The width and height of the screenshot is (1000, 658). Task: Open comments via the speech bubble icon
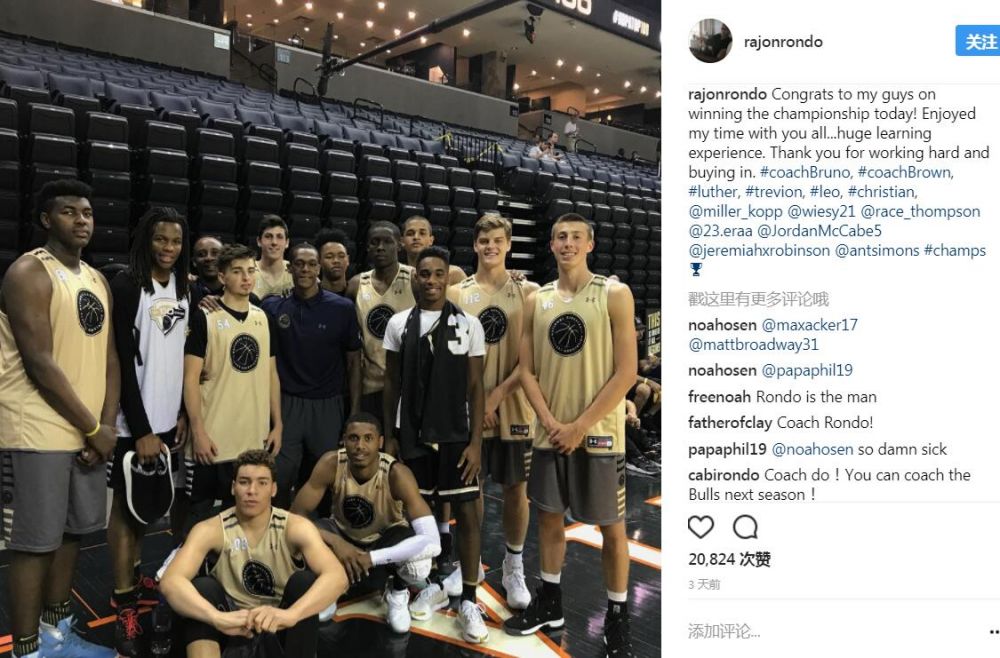745,527
